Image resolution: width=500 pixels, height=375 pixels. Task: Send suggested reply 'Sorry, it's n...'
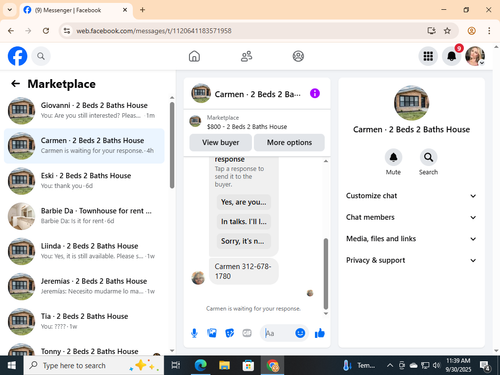[x=244, y=241]
